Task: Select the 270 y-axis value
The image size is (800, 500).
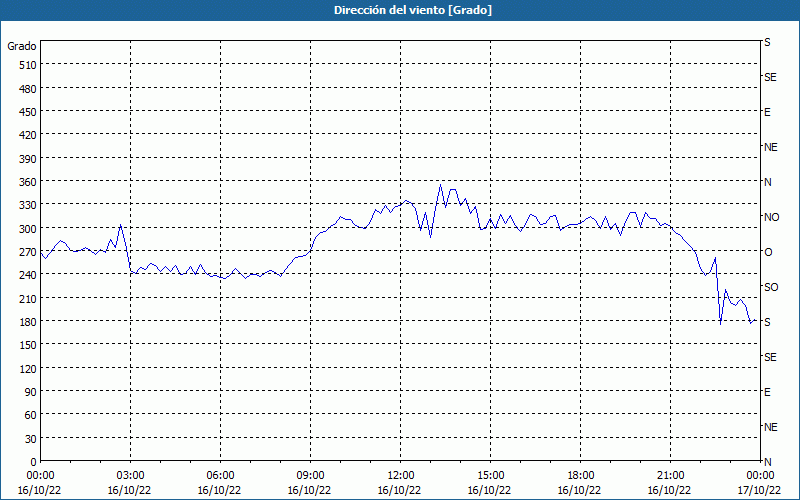Action: (x=29, y=252)
